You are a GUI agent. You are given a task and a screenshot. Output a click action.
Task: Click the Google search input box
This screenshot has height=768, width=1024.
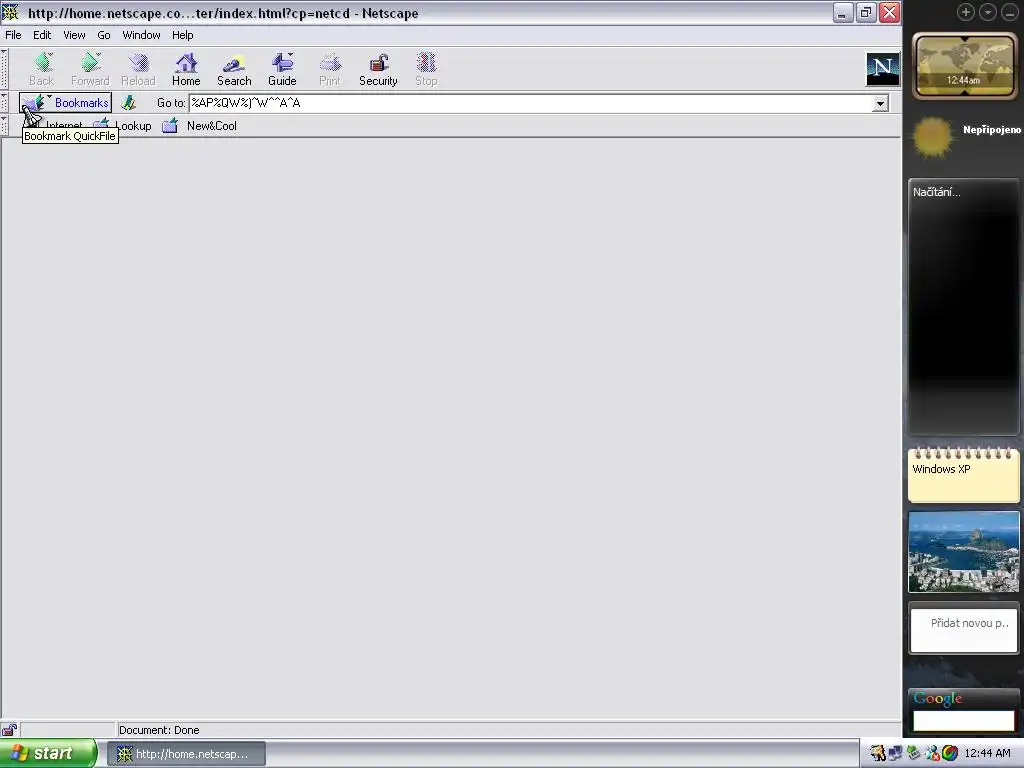963,721
